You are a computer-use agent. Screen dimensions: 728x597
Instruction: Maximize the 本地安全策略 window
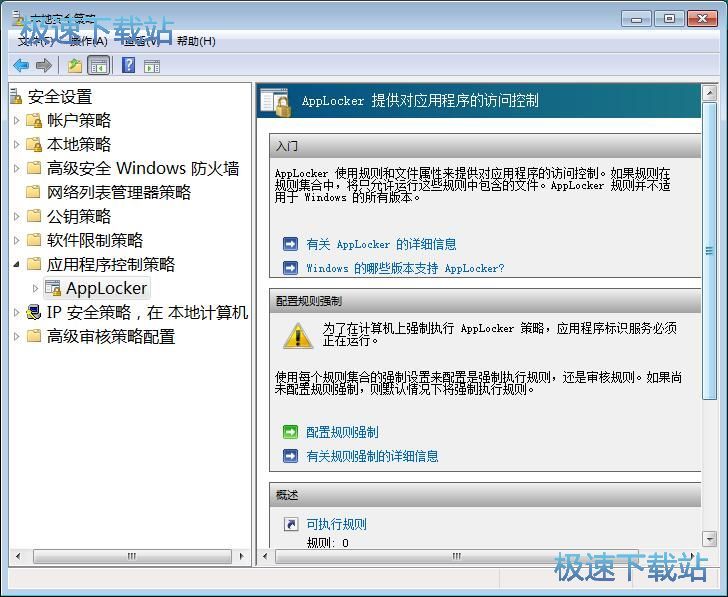[669, 19]
